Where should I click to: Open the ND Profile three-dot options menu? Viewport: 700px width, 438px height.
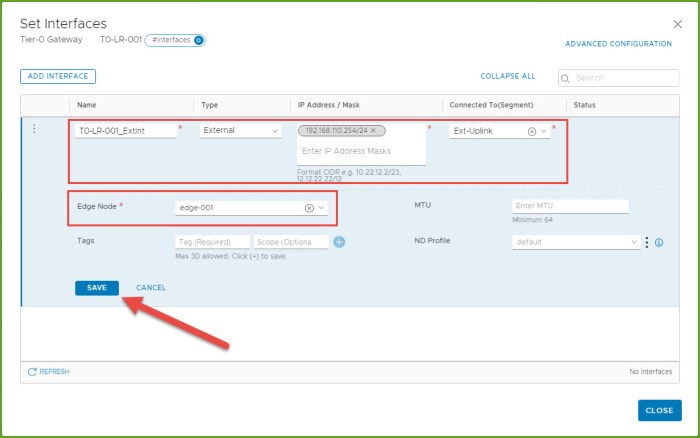pyautogui.click(x=647, y=242)
